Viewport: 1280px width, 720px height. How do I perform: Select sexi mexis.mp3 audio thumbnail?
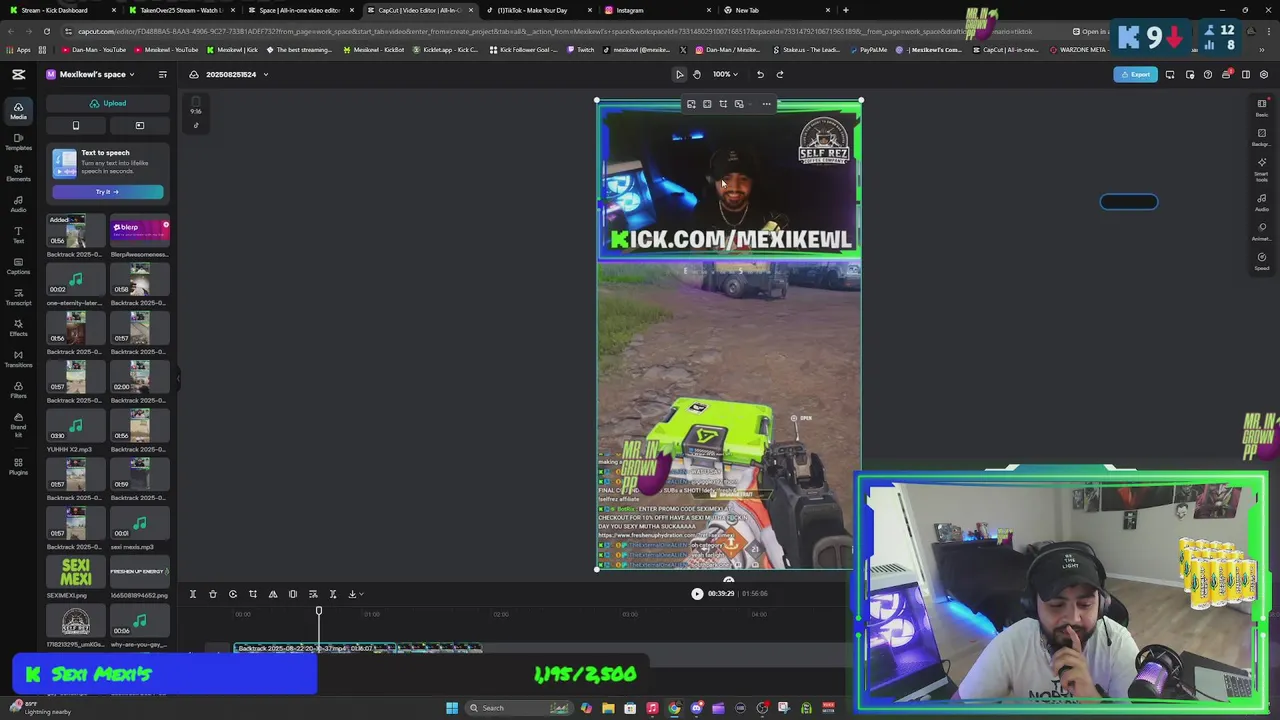tap(139, 524)
